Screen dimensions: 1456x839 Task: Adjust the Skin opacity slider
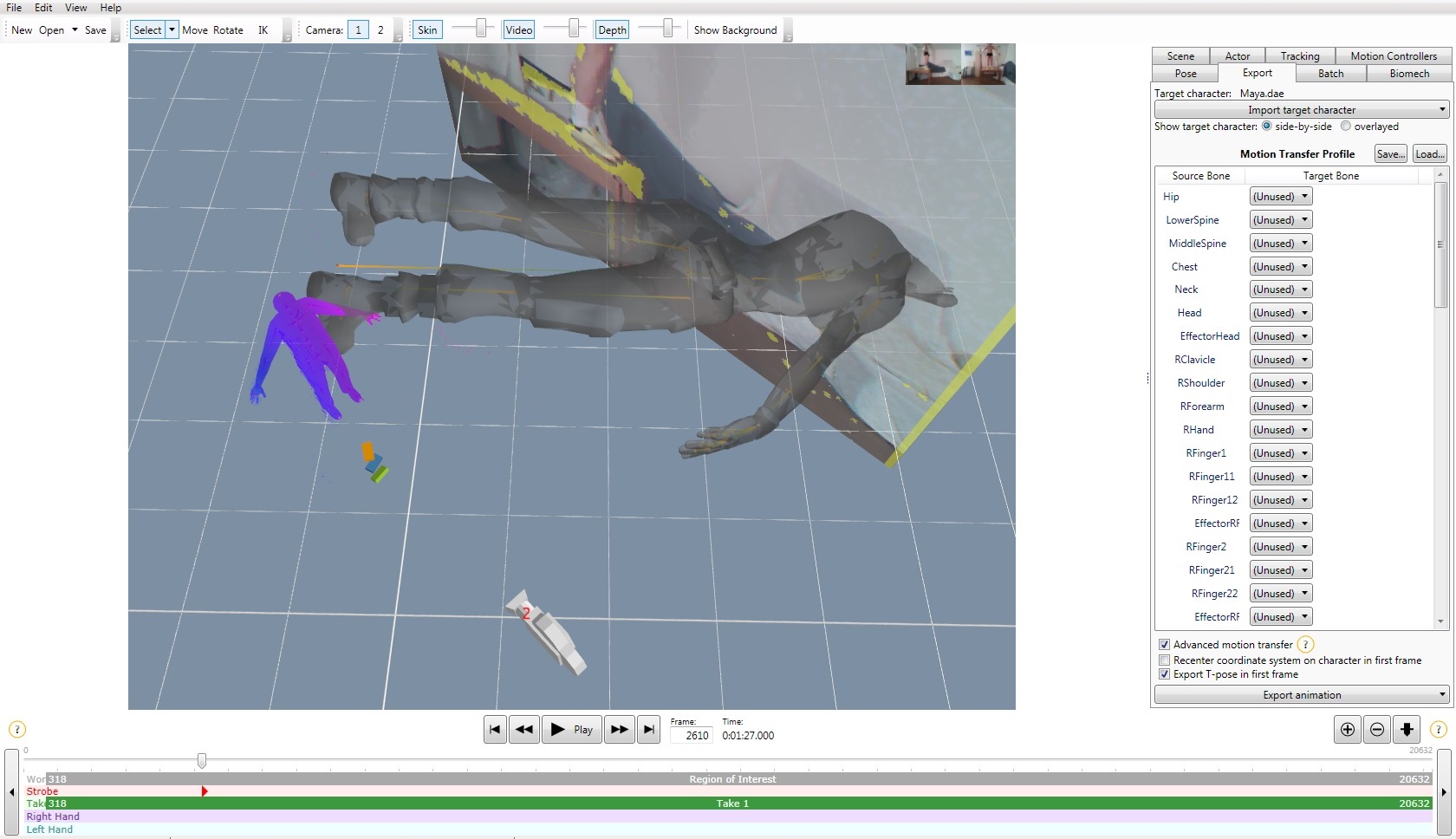click(481, 29)
